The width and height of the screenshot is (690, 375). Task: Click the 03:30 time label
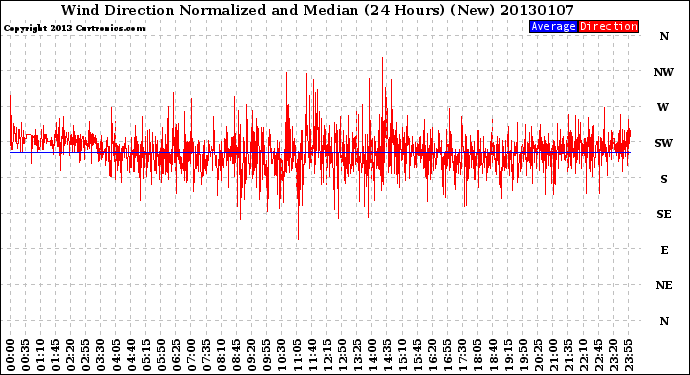pos(101,355)
